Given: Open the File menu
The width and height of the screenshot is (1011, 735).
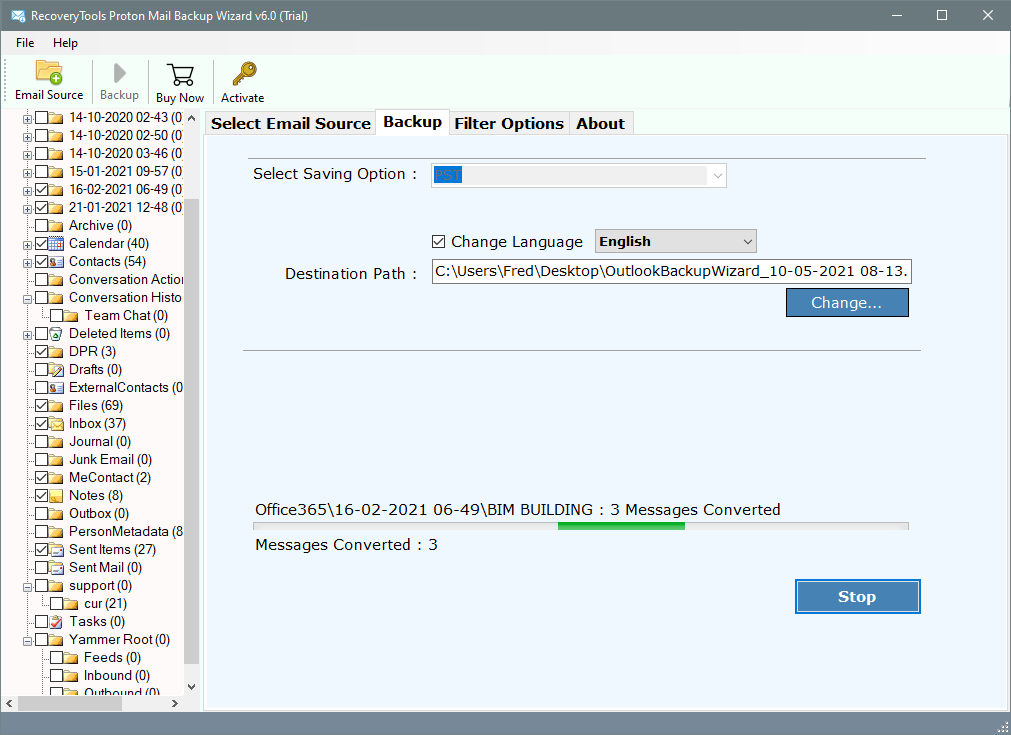Looking at the screenshot, I should point(25,43).
